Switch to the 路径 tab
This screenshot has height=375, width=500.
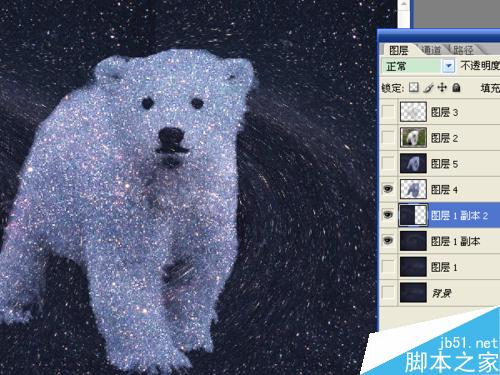463,50
